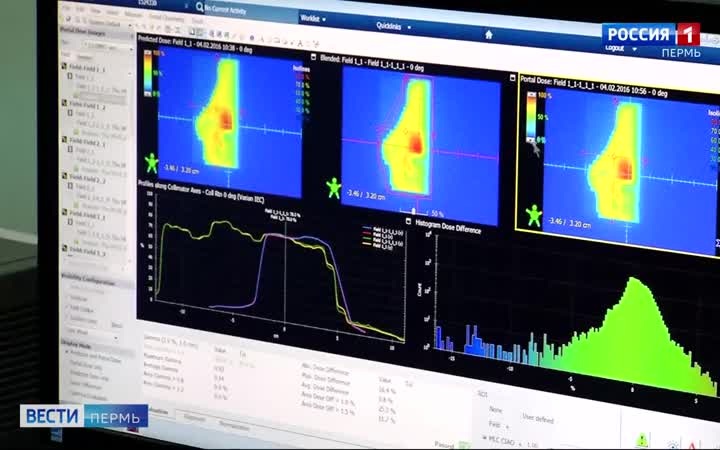Click the field icon beside Field 2_1

pyautogui.click(x=64, y=139)
